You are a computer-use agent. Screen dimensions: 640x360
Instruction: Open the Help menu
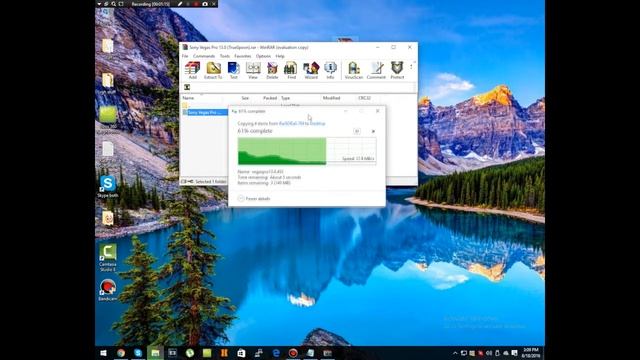click(x=280, y=56)
